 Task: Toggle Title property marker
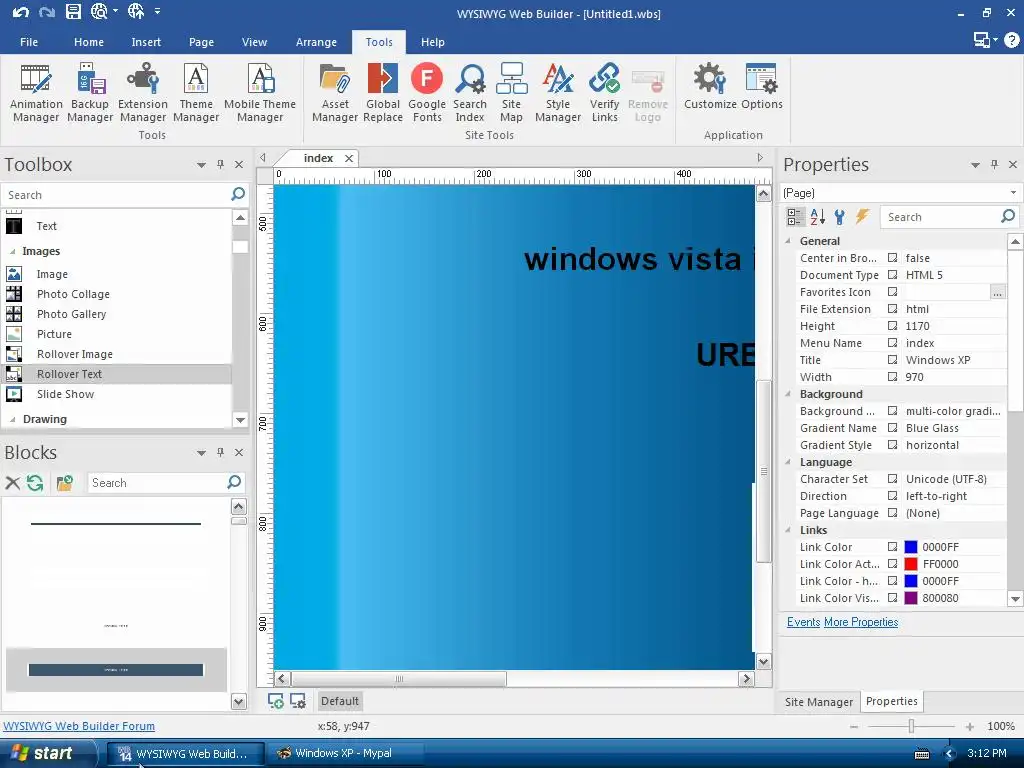click(x=892, y=360)
